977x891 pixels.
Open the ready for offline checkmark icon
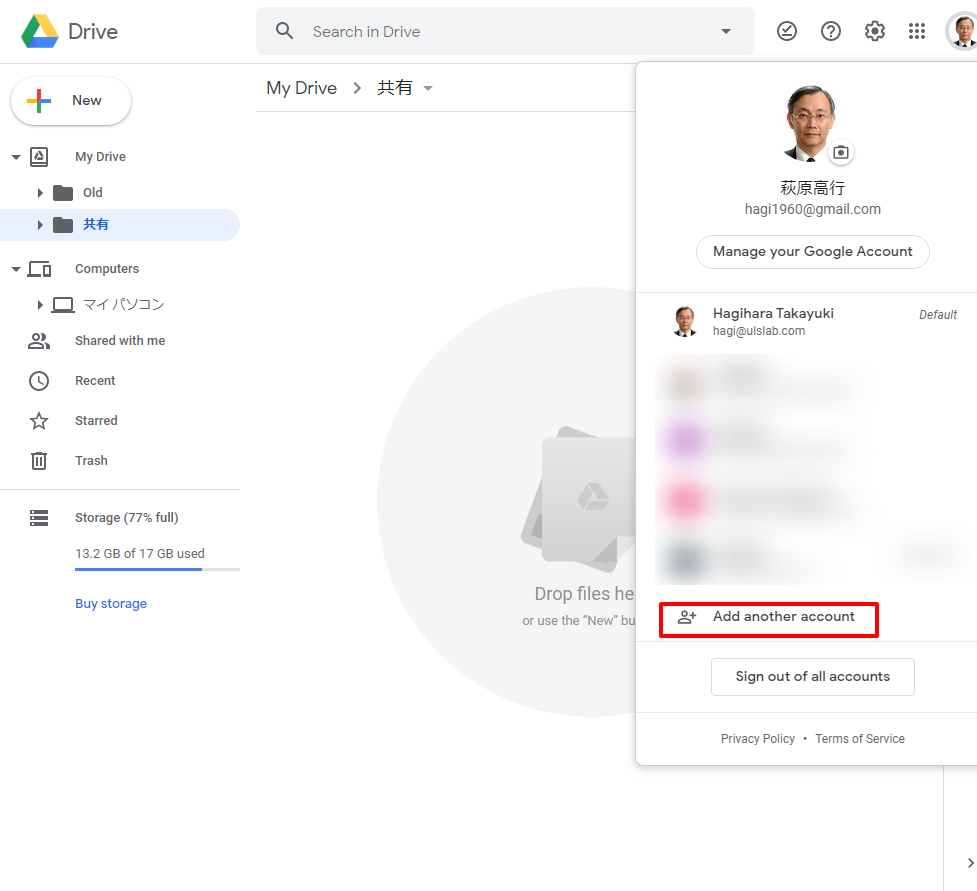[x=786, y=31]
